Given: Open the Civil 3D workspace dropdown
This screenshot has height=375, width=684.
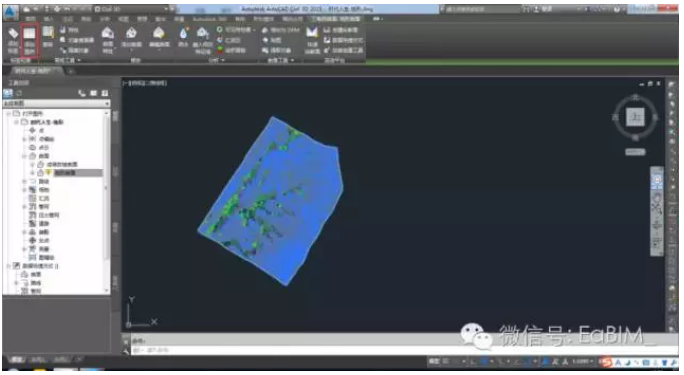Looking at the screenshot, I should [x=132, y=9].
